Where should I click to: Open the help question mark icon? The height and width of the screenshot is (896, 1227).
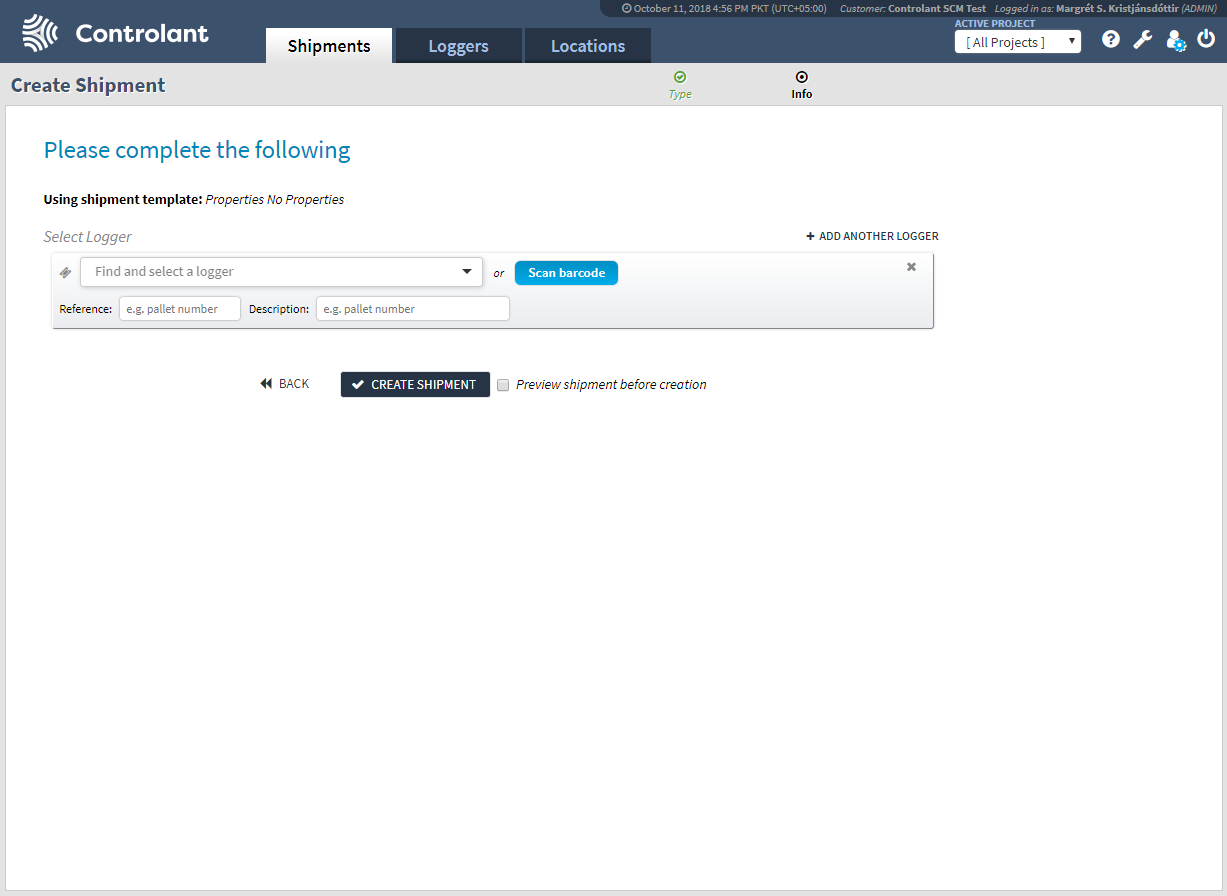click(1111, 40)
